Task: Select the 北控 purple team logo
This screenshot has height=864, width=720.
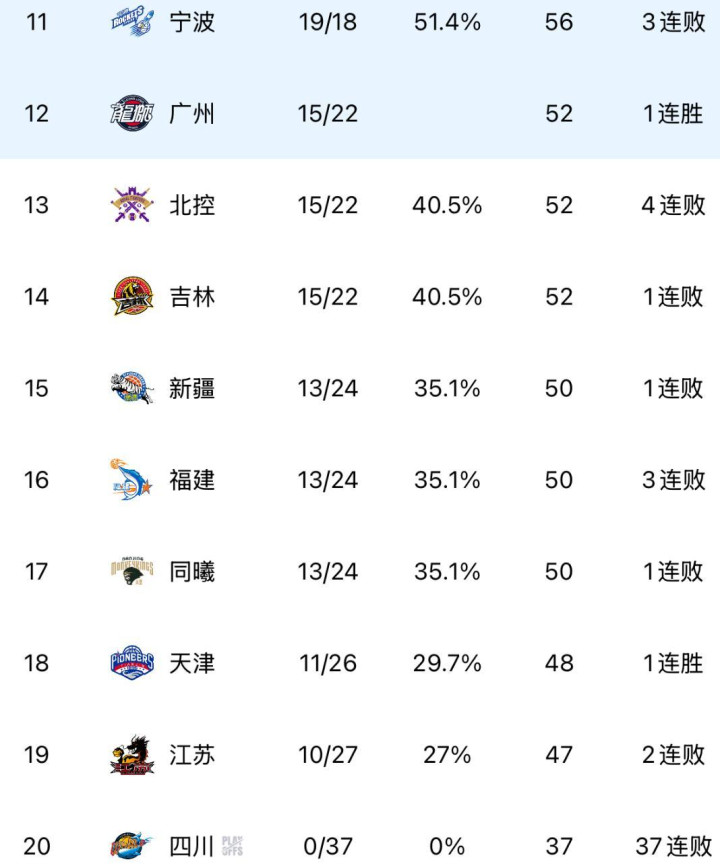Action: 132,205
